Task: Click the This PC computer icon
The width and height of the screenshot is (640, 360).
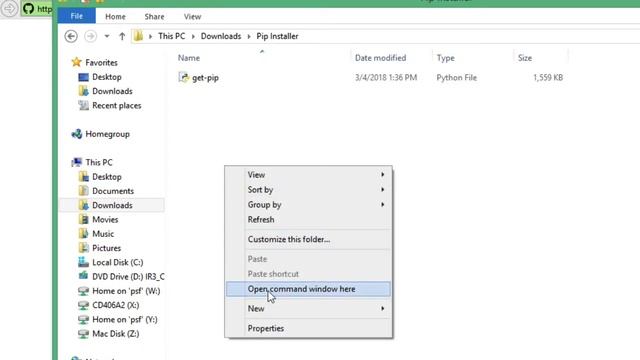Action: point(76,162)
